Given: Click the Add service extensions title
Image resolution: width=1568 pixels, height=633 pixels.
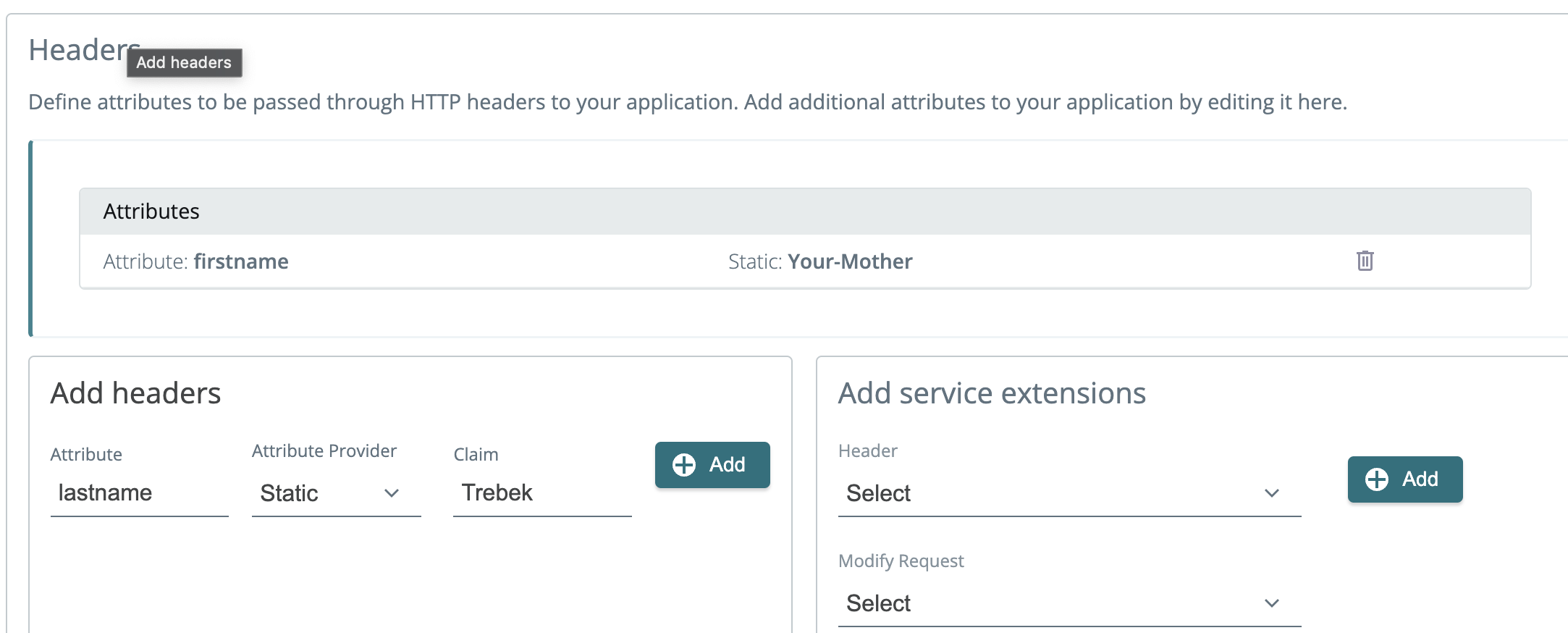Looking at the screenshot, I should tap(992, 393).
